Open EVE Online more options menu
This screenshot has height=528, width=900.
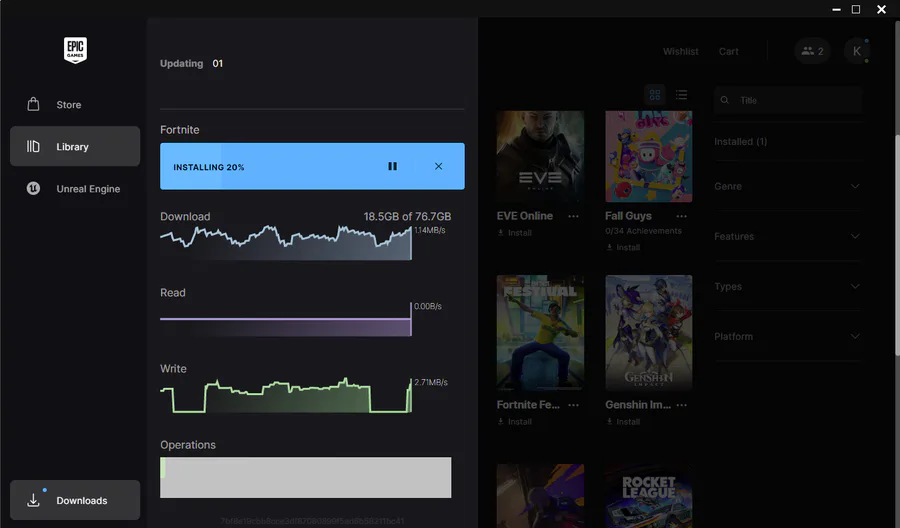pos(573,216)
